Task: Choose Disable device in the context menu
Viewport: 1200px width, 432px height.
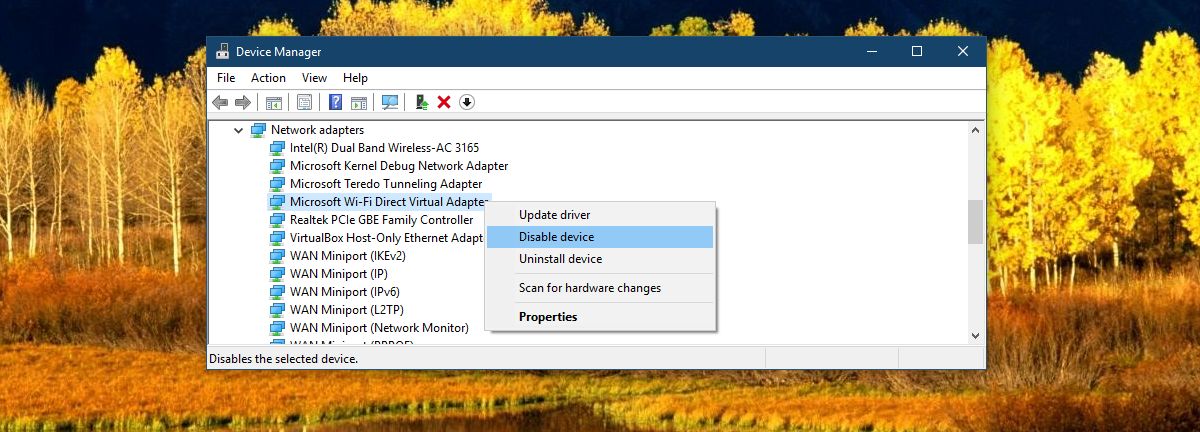Action: click(x=599, y=237)
